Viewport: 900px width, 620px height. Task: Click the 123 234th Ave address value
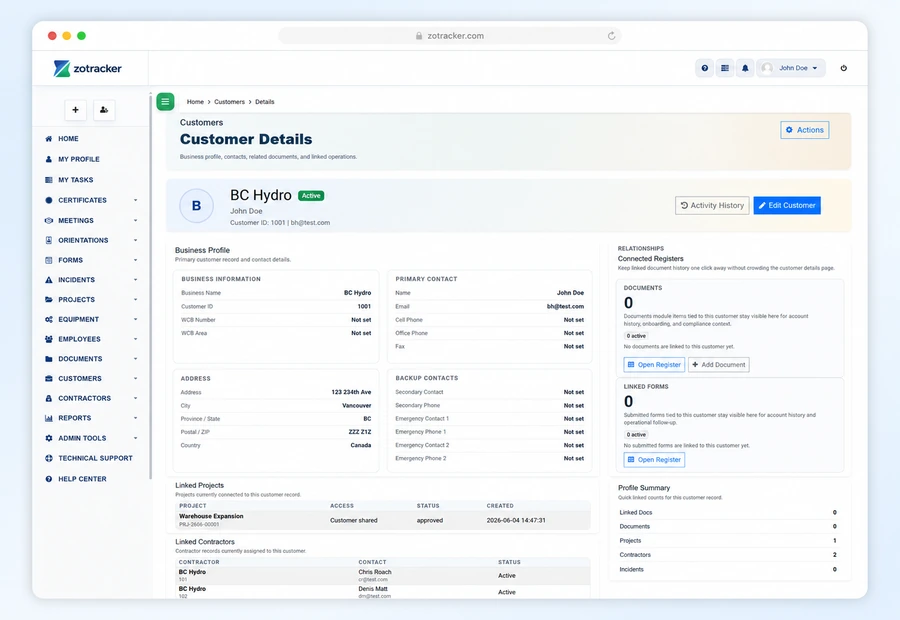(x=351, y=392)
